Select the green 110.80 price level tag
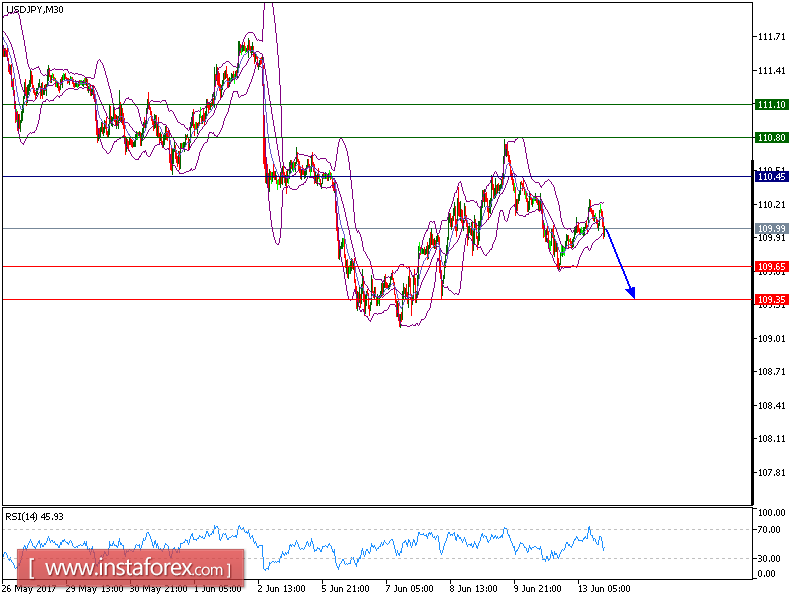800x600 pixels. tap(770, 137)
